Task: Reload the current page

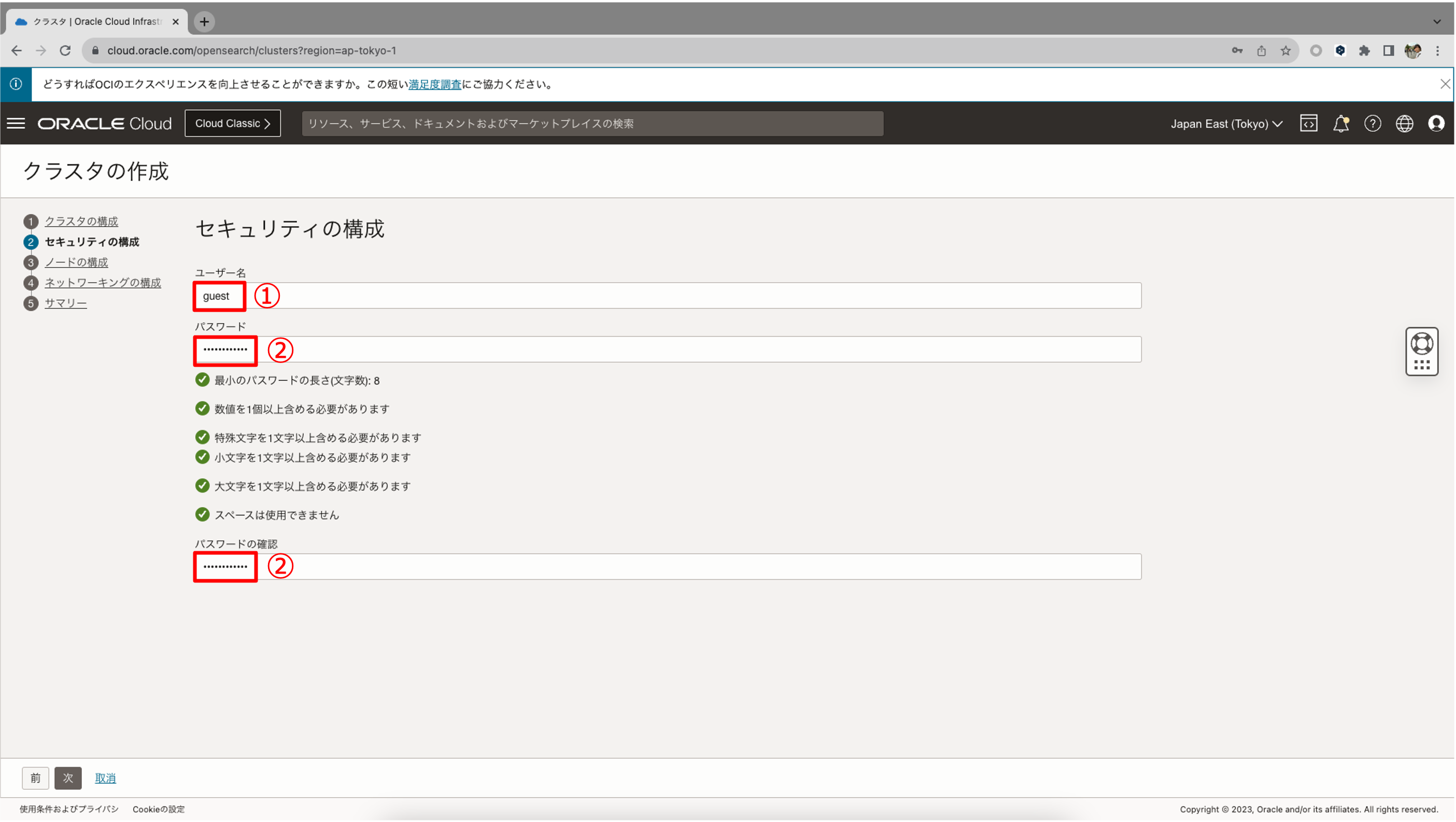Action: [x=65, y=50]
